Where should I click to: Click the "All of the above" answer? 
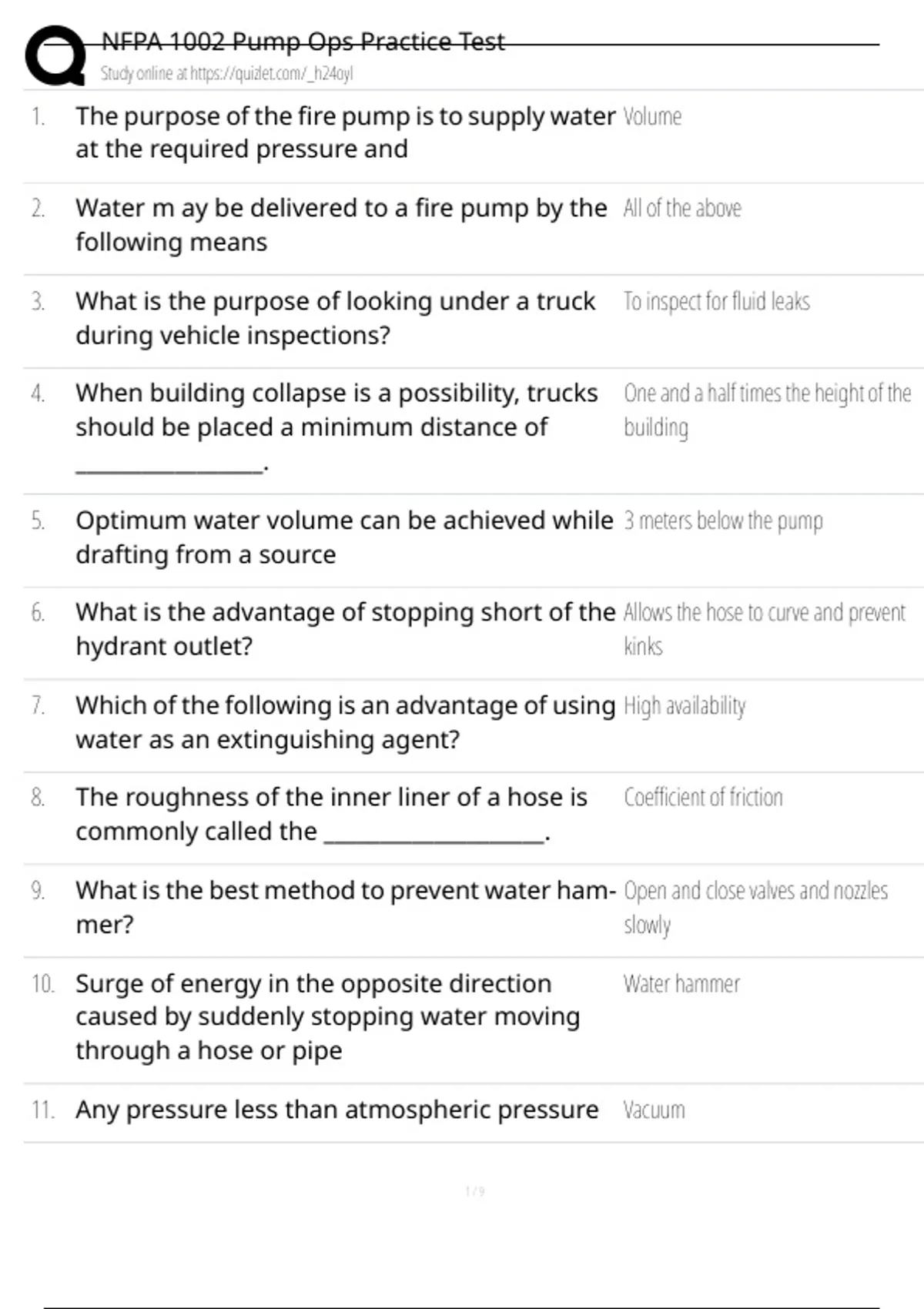tap(682, 209)
